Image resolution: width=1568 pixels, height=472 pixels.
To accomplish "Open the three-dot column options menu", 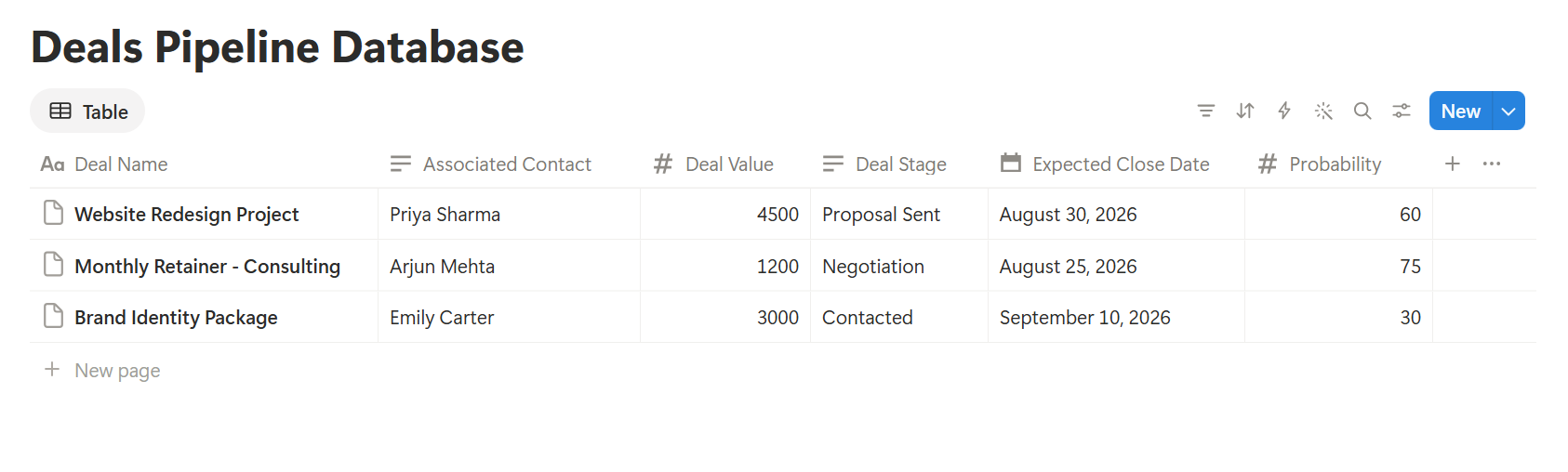I will 1492,164.
